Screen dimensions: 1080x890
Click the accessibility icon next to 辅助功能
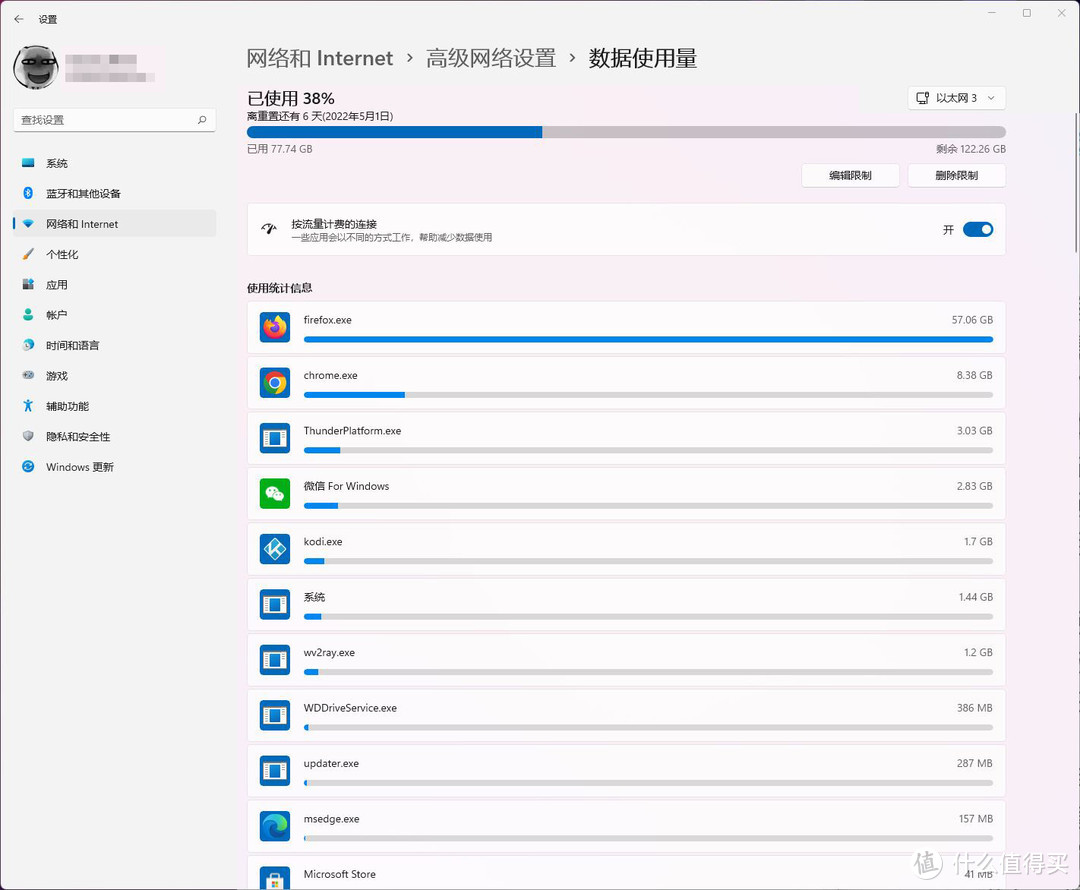click(28, 406)
